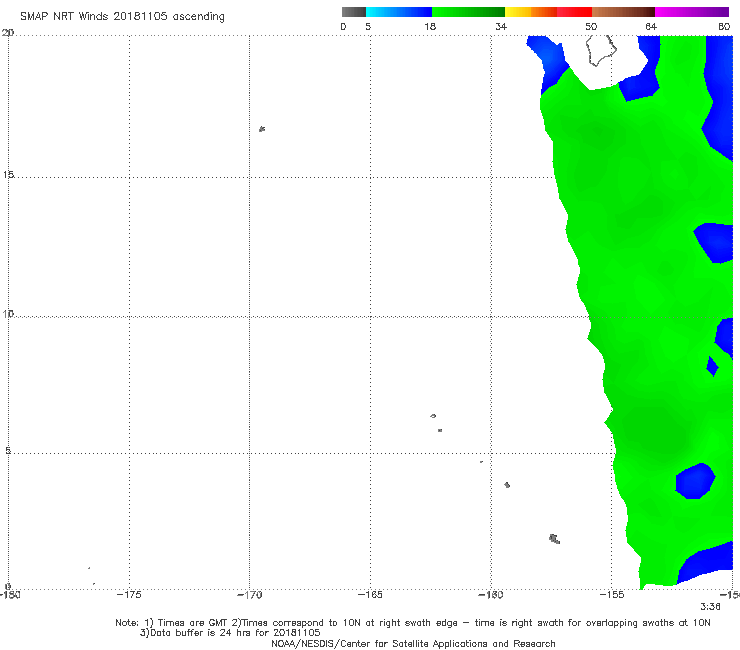
Task: Click the "NOAA/NESDIS/Center for Satellite Applications and Research" credit
Action: [413, 643]
